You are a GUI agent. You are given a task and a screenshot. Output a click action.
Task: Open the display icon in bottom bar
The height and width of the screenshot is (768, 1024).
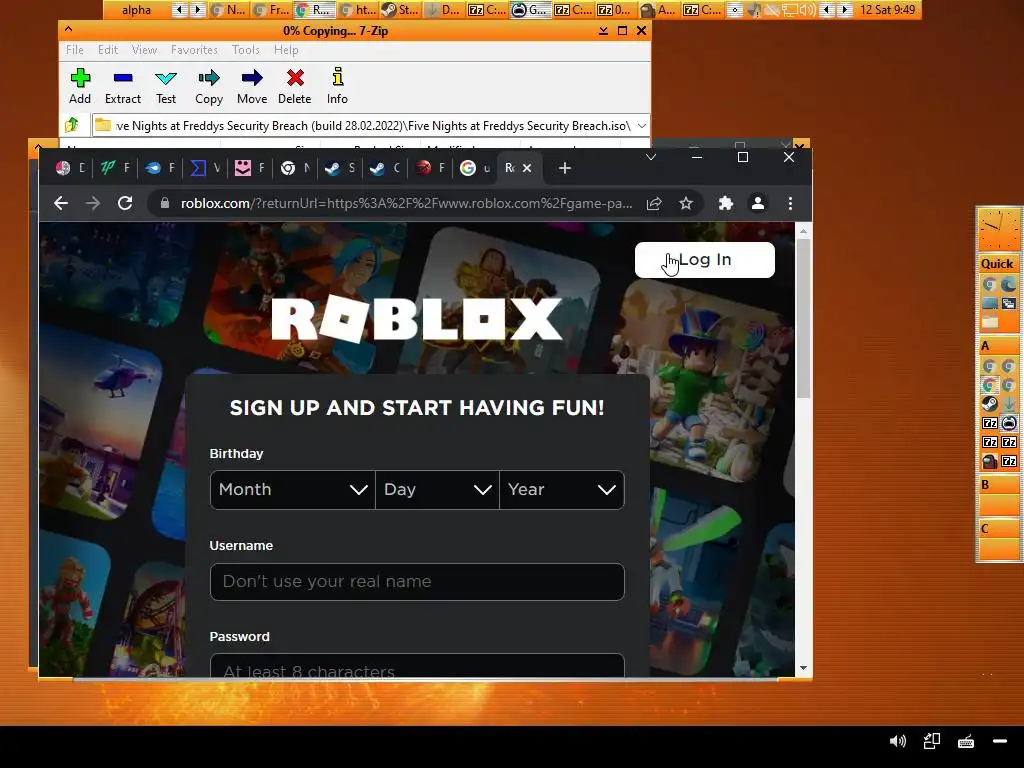coord(932,741)
